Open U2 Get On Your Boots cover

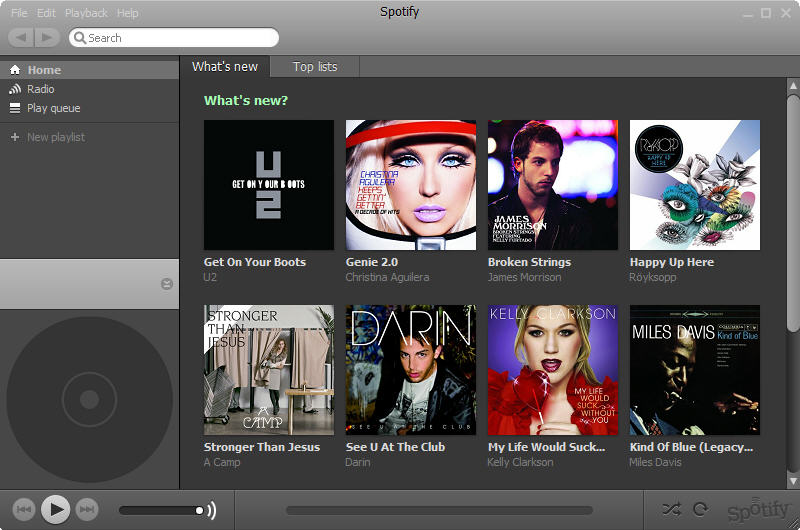coord(269,185)
